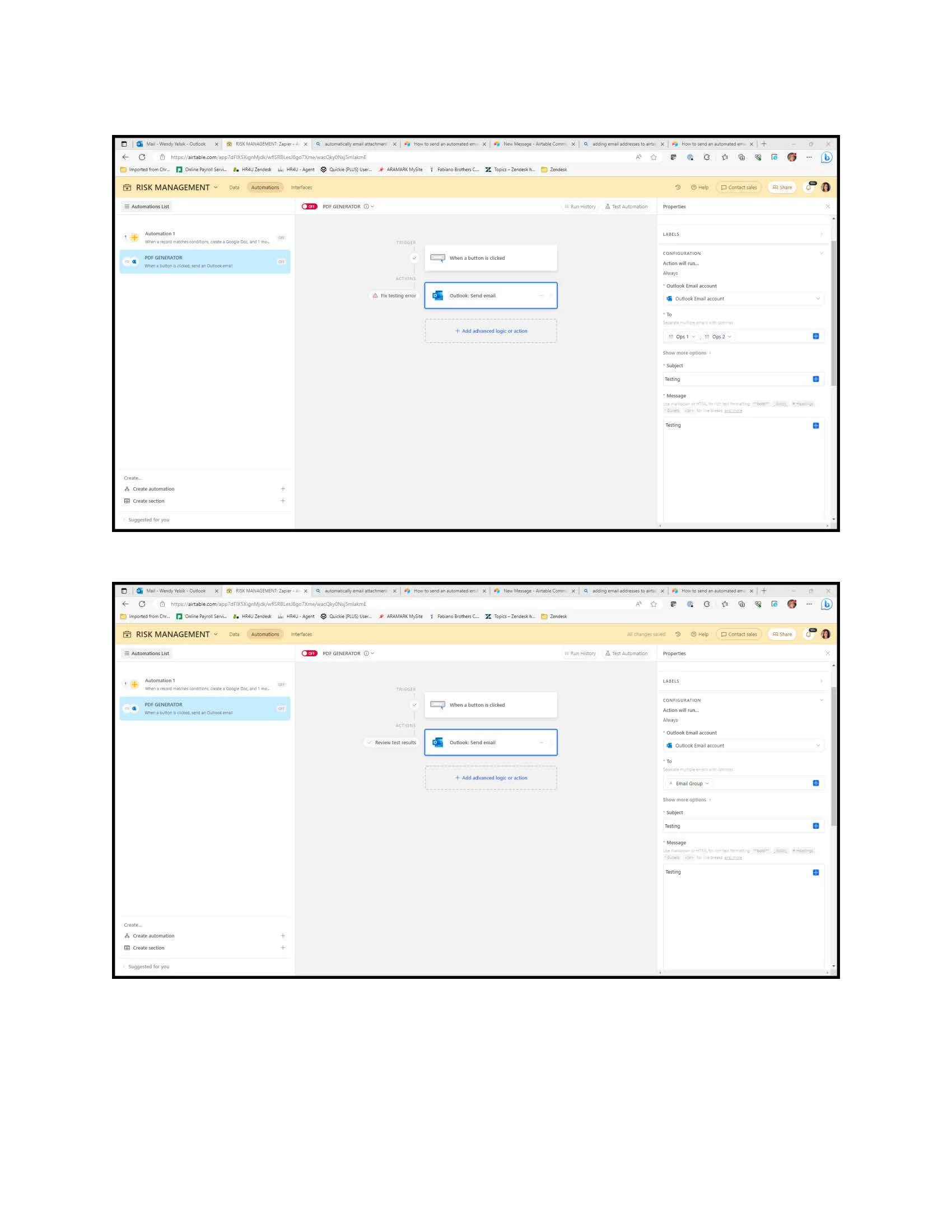Click the favorite star icon in top screenshot address bar
Screen dimensions: 952x1232
[x=654, y=157]
